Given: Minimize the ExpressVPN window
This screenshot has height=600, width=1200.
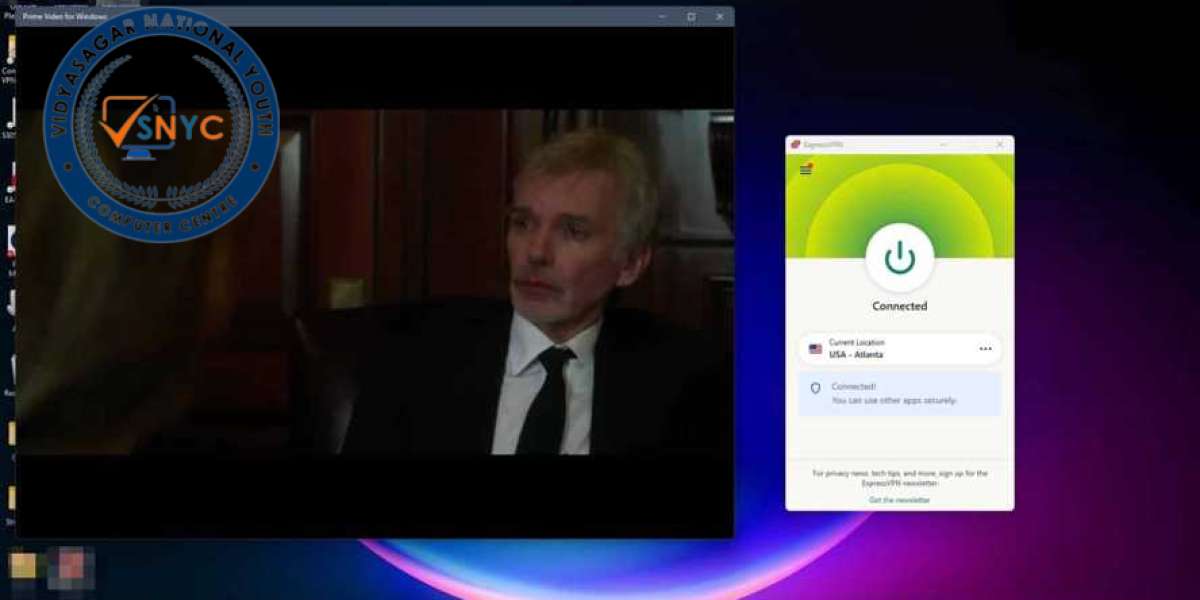Looking at the screenshot, I should (942, 144).
